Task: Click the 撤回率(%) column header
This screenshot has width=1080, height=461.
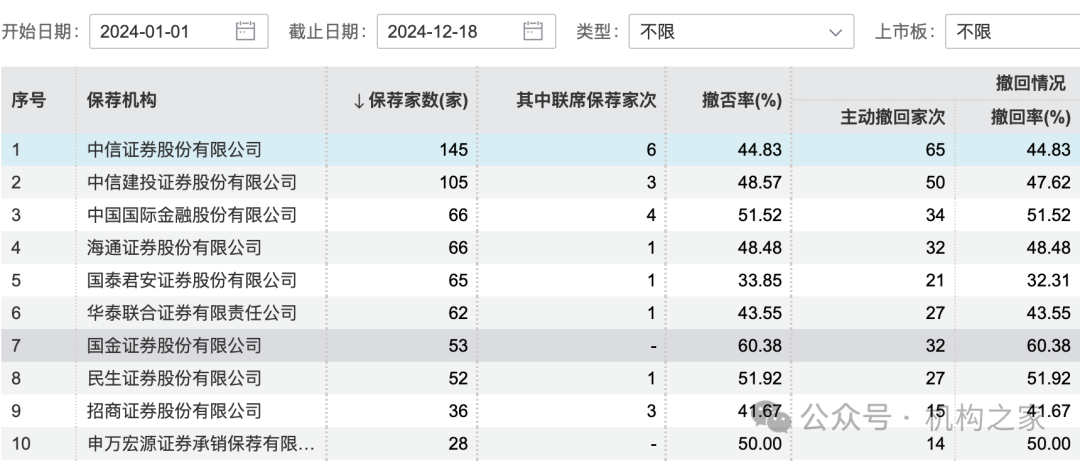Action: [1030, 118]
